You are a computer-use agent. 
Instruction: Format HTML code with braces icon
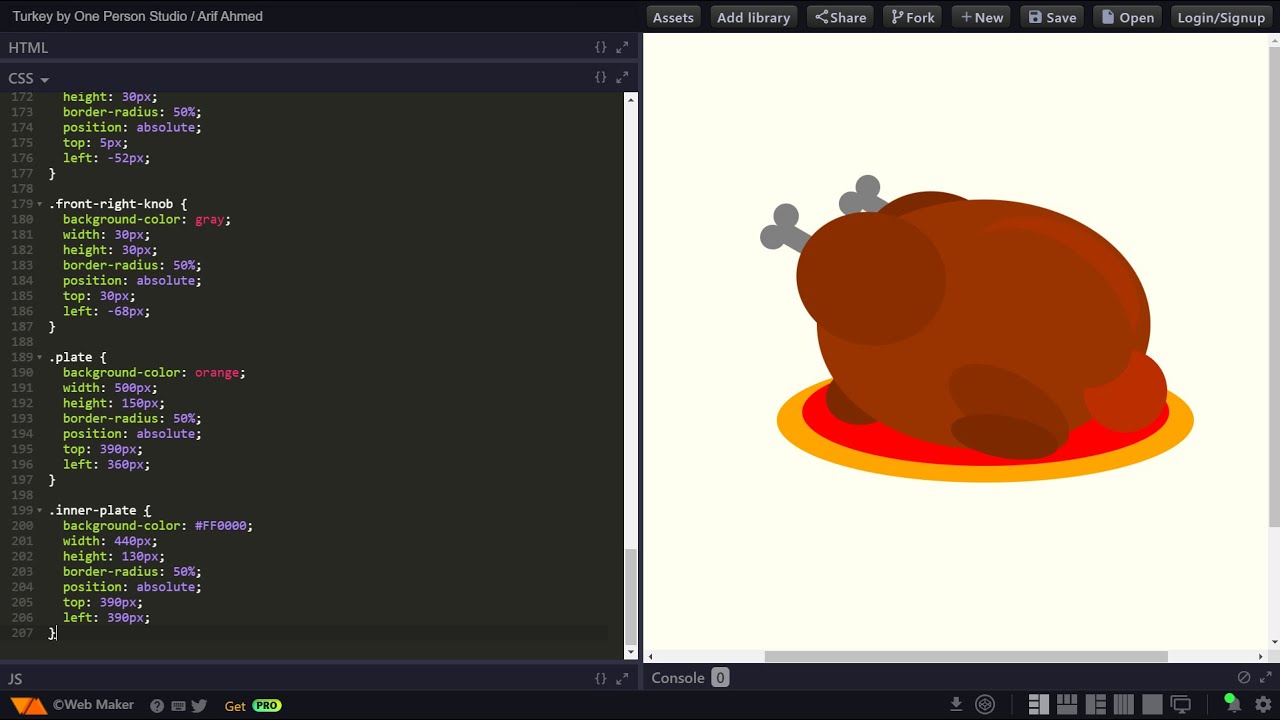pos(600,47)
